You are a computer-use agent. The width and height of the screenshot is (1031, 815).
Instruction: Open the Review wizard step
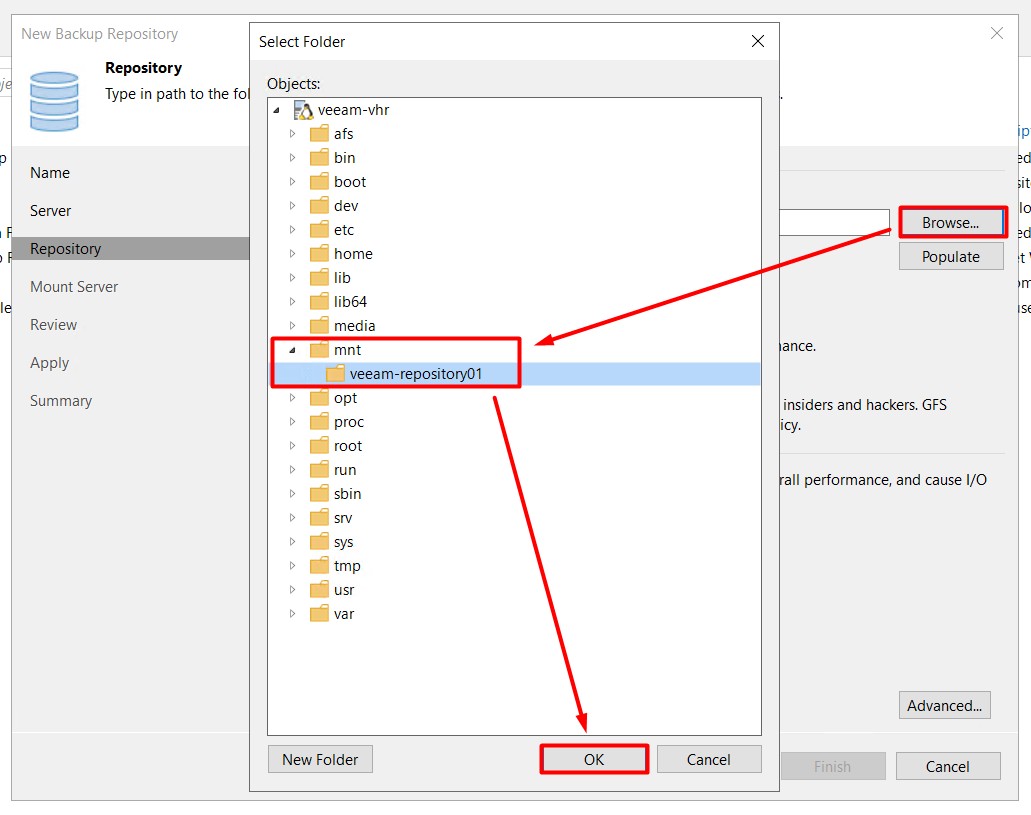54,325
